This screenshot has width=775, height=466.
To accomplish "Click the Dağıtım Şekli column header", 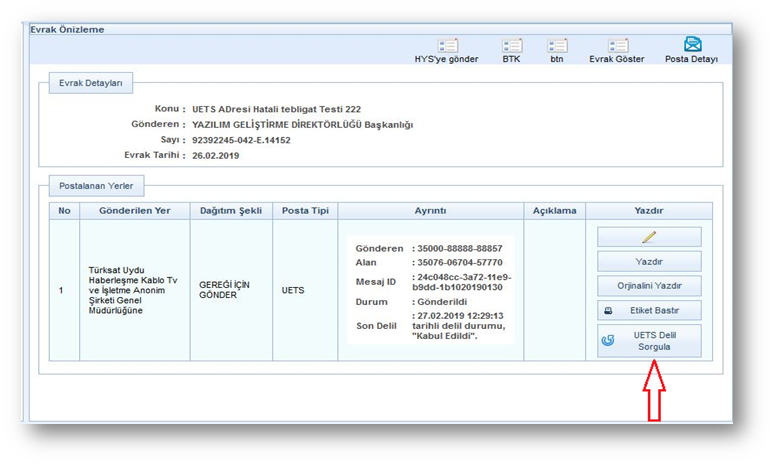I will coord(231,211).
